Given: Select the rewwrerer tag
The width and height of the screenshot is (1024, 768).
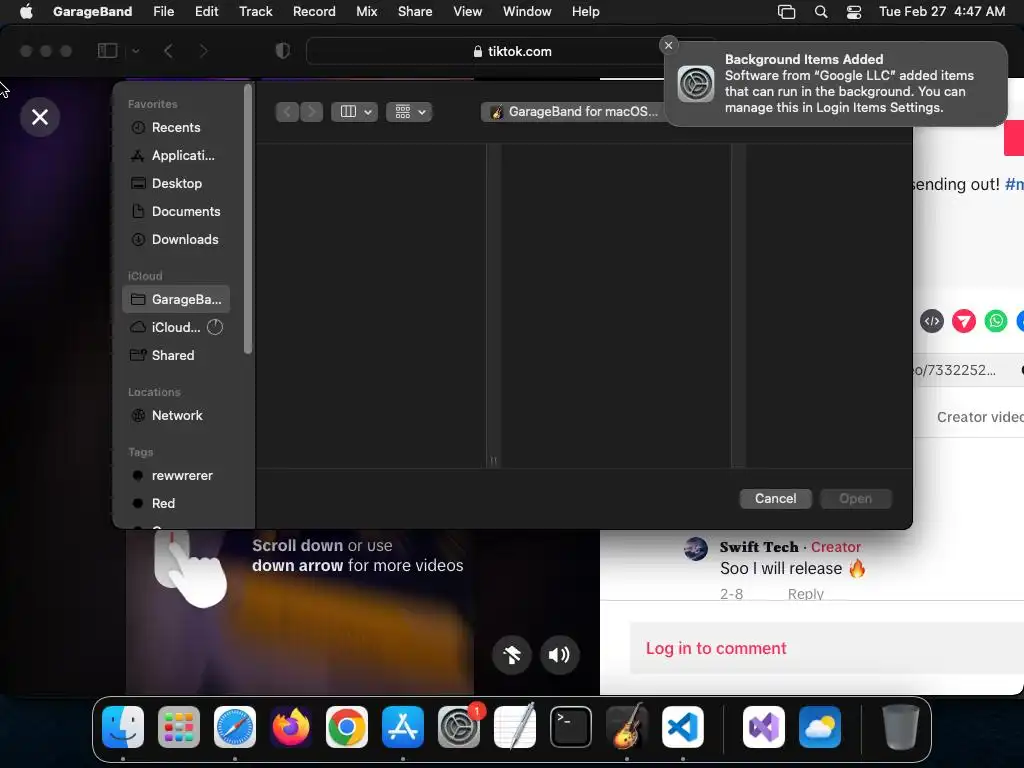Looking at the screenshot, I should tap(176, 475).
